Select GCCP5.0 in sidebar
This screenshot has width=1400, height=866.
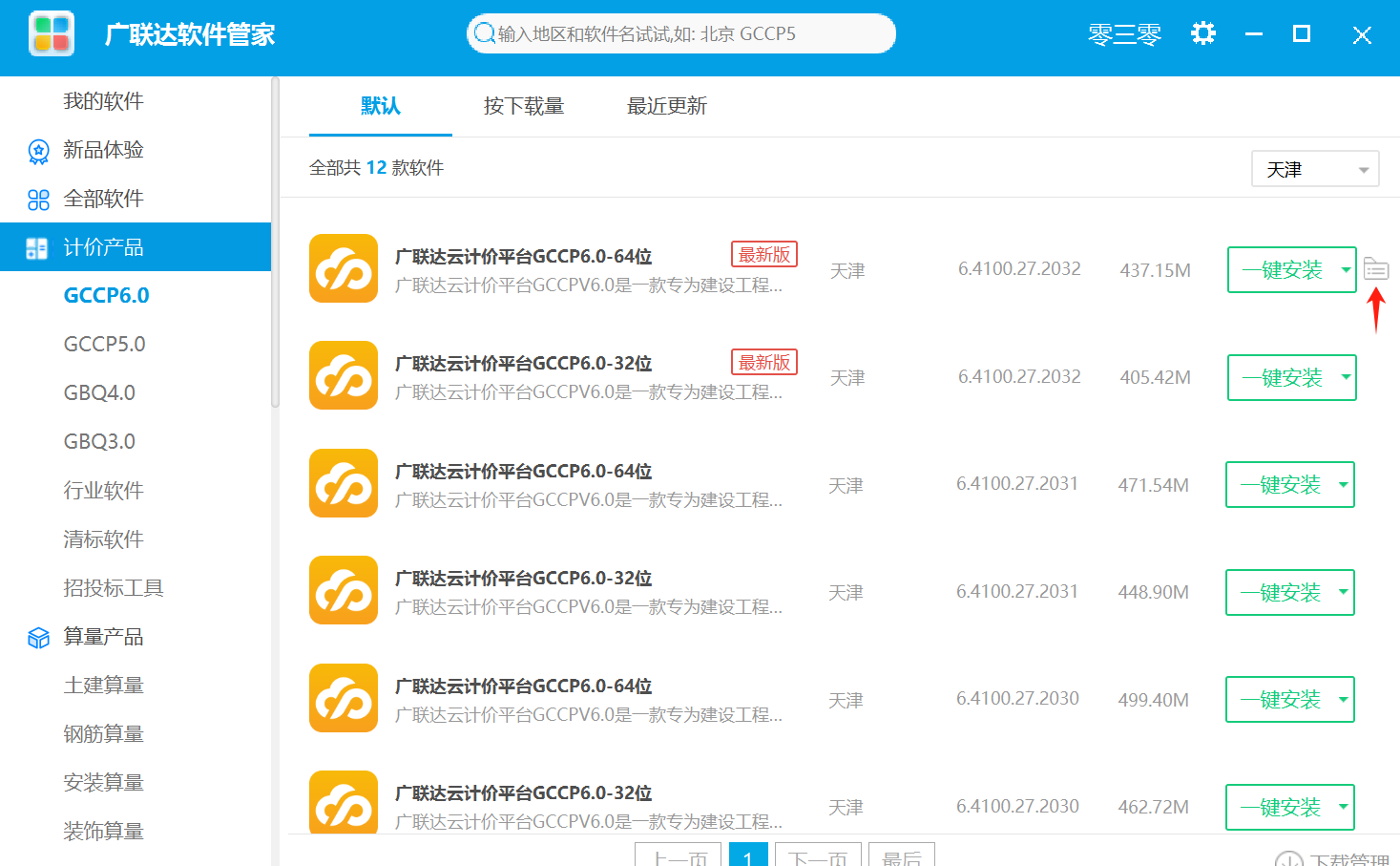coord(104,345)
